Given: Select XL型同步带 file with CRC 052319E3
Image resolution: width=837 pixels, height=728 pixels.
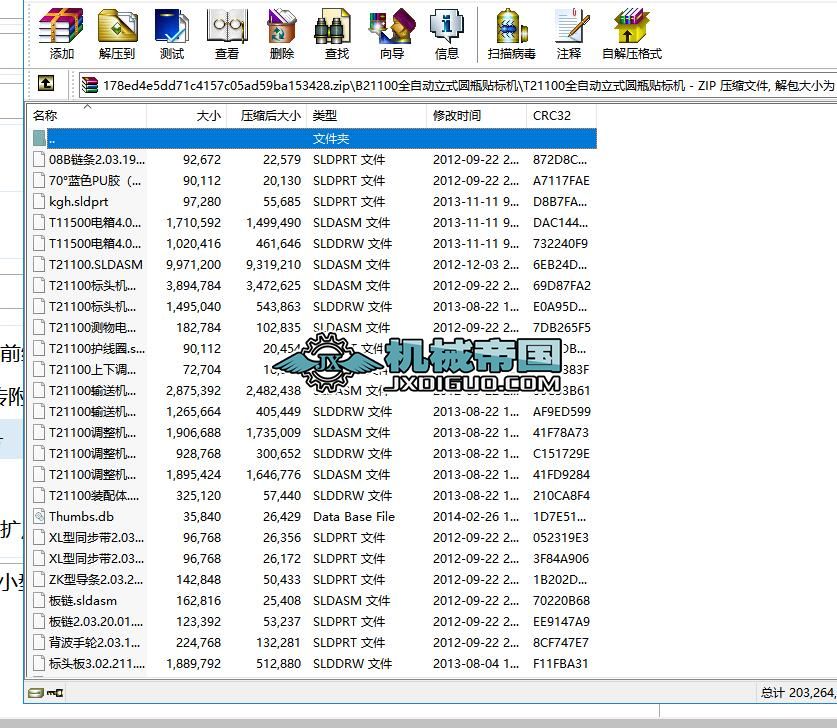Looking at the screenshot, I should tap(314, 537).
